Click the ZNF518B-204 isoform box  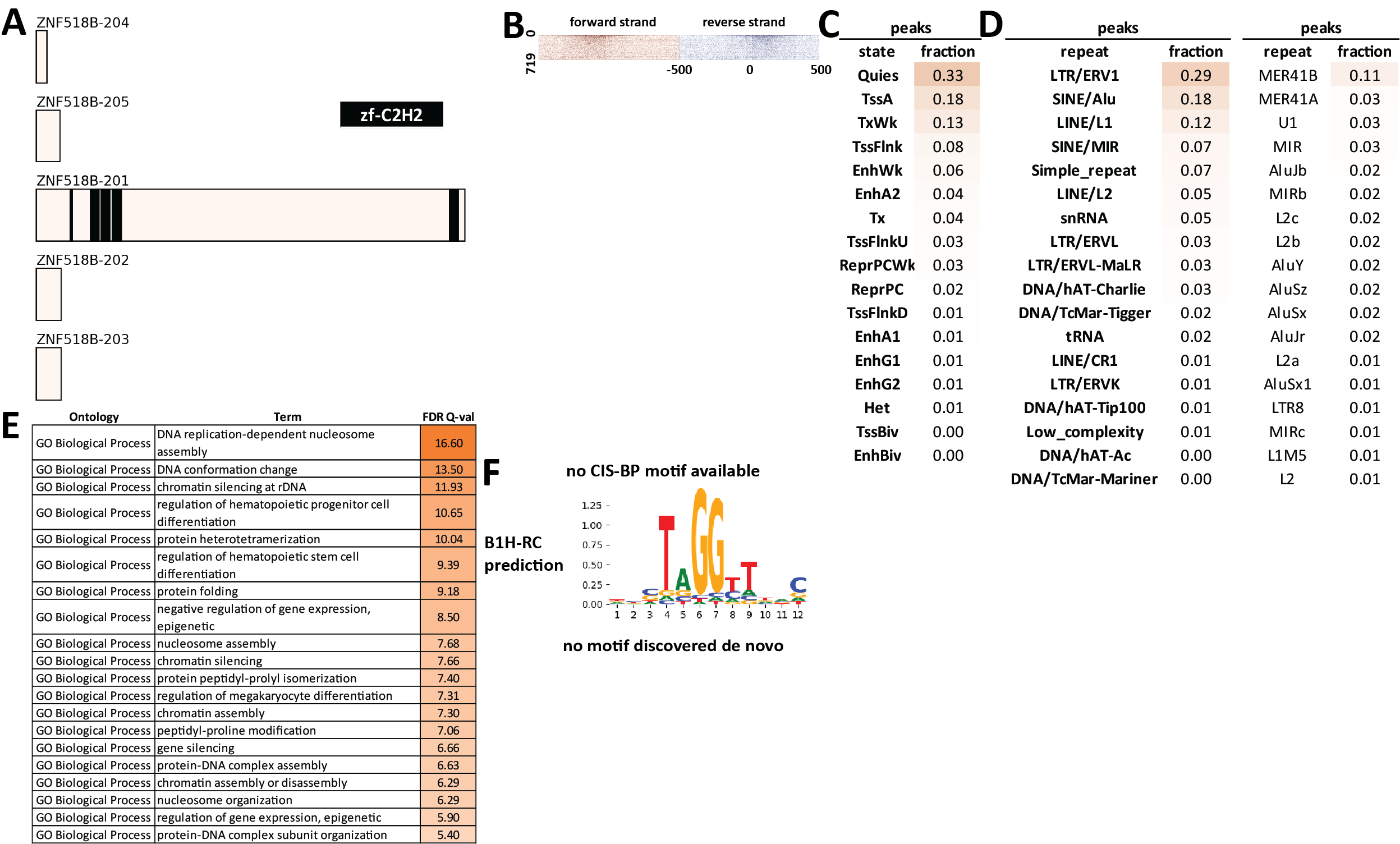[42, 57]
